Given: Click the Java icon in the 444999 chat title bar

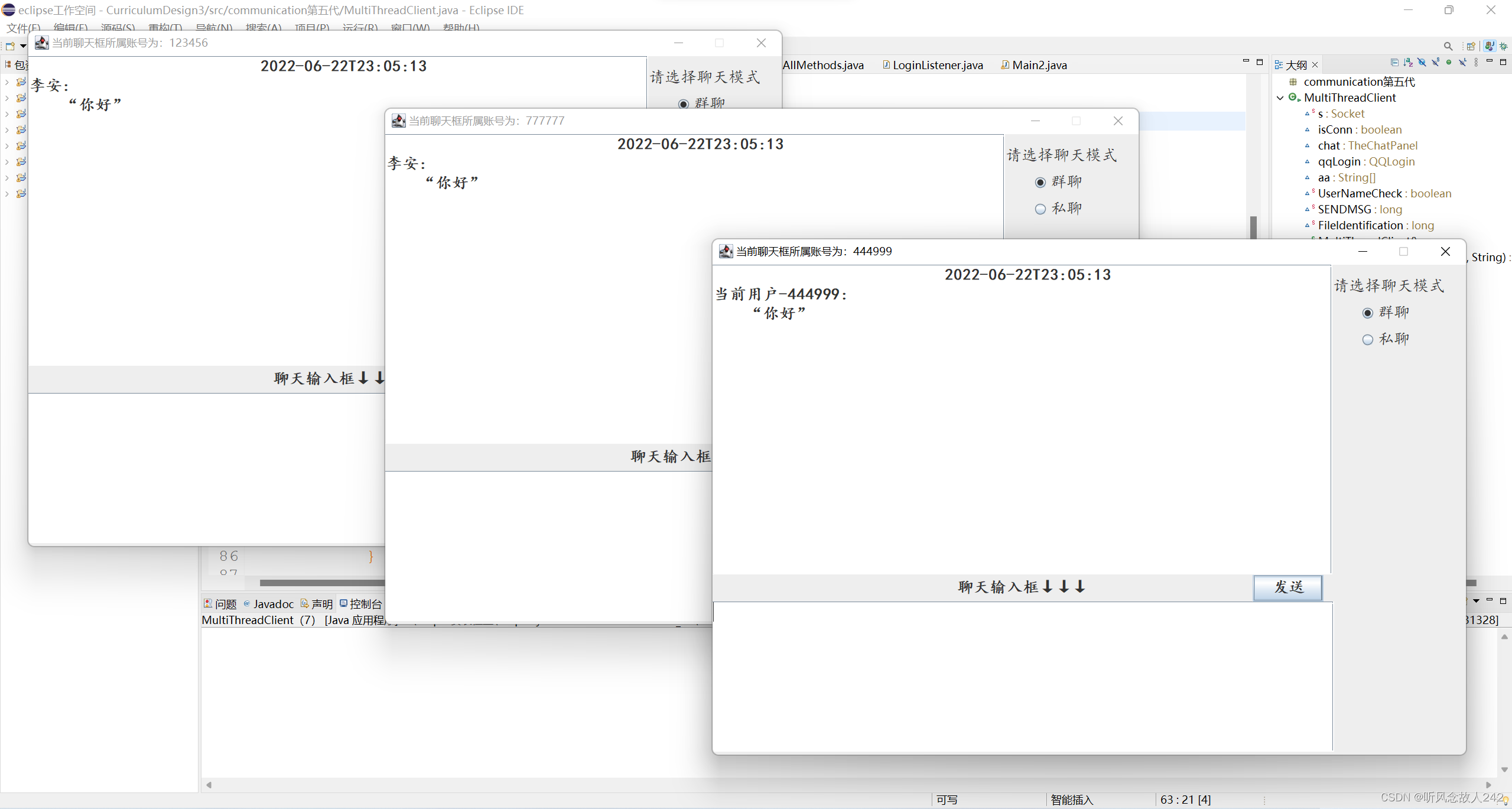Looking at the screenshot, I should (x=726, y=251).
